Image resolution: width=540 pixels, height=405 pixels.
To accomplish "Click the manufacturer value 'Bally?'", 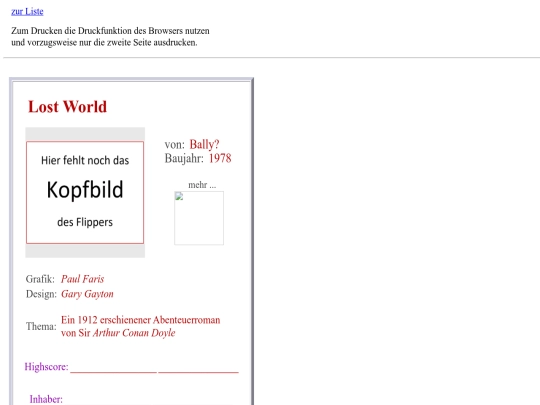I will tap(204, 144).
